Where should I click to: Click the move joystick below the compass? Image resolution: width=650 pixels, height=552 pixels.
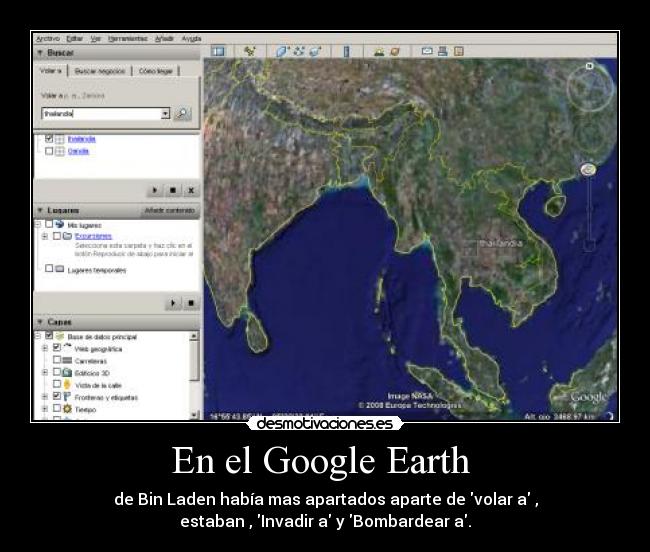(591, 135)
